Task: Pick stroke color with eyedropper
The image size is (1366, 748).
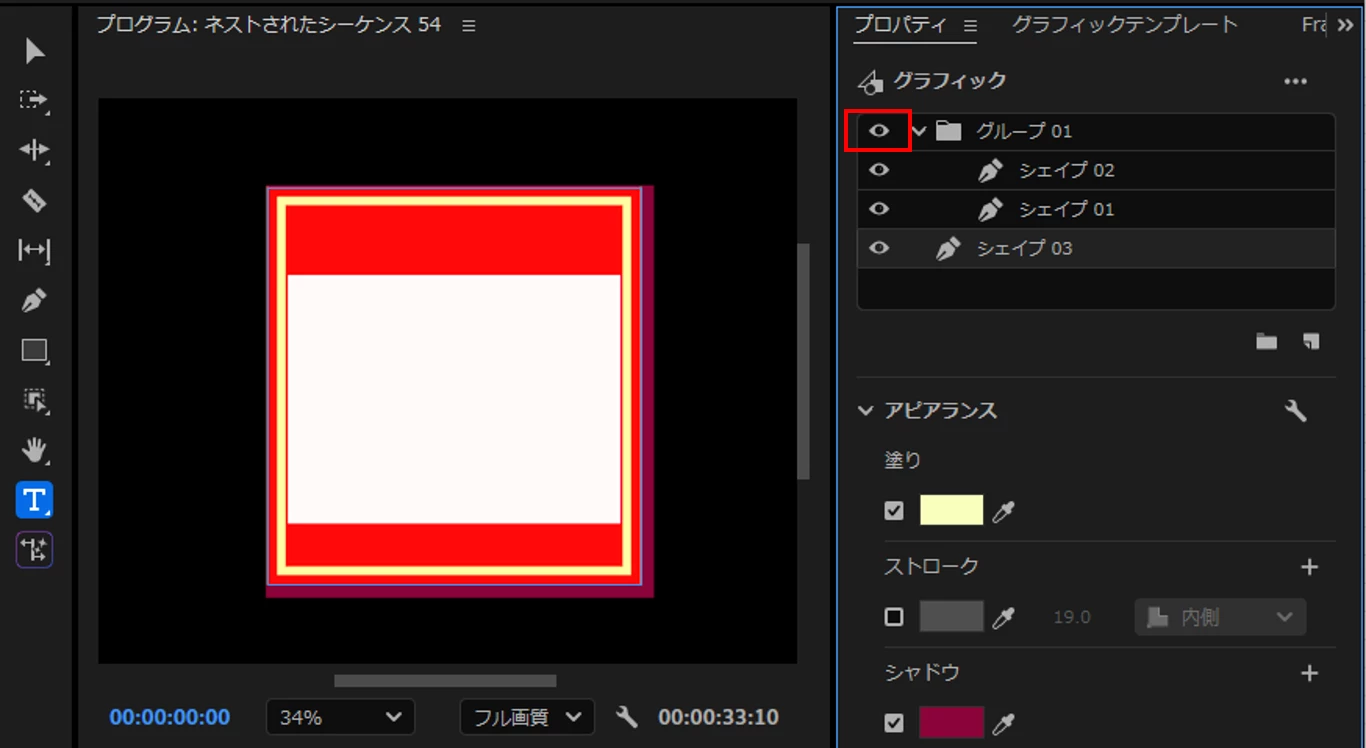Action: tap(1003, 617)
